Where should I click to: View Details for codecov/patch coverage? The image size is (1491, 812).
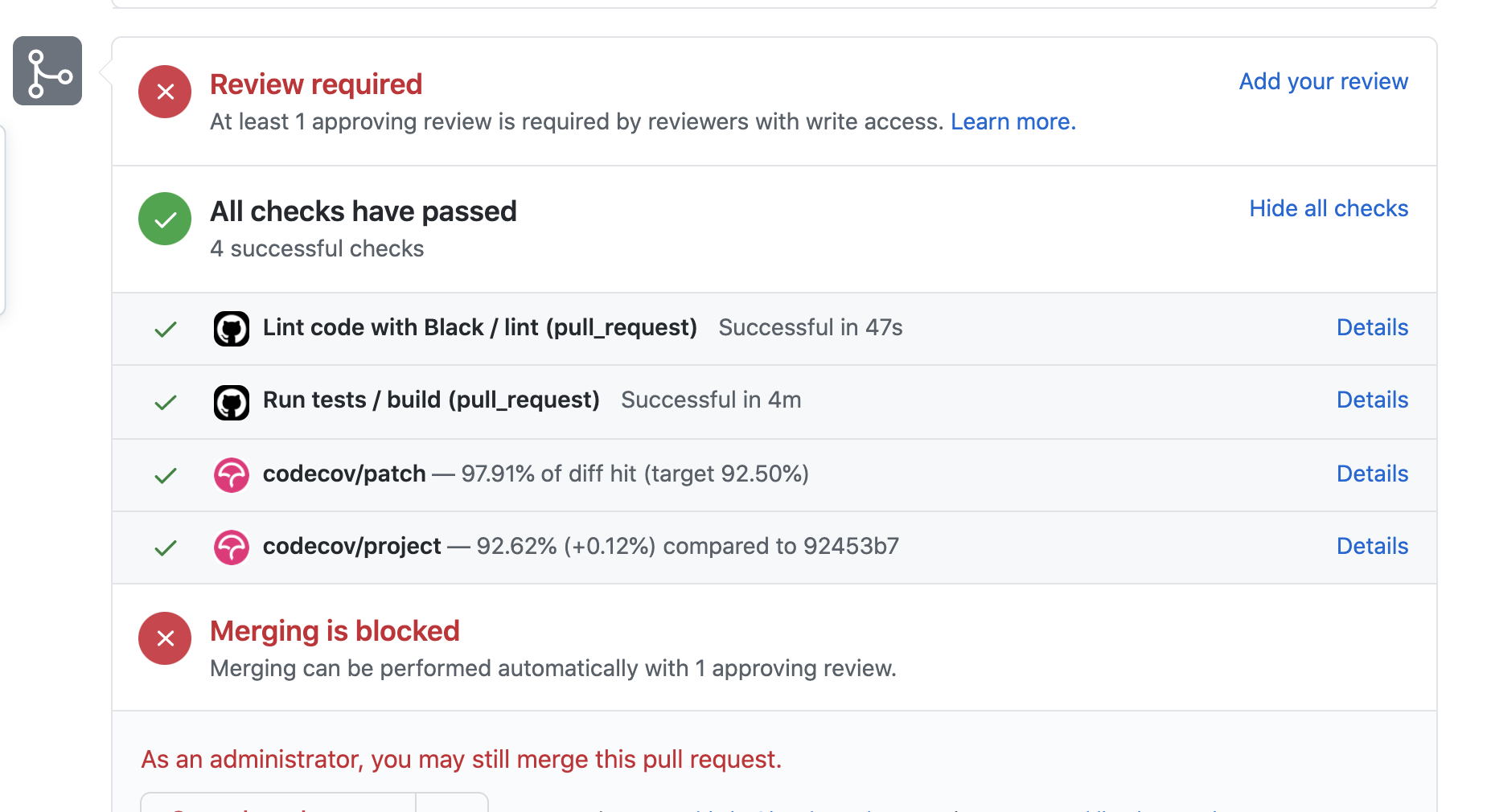tap(1372, 474)
